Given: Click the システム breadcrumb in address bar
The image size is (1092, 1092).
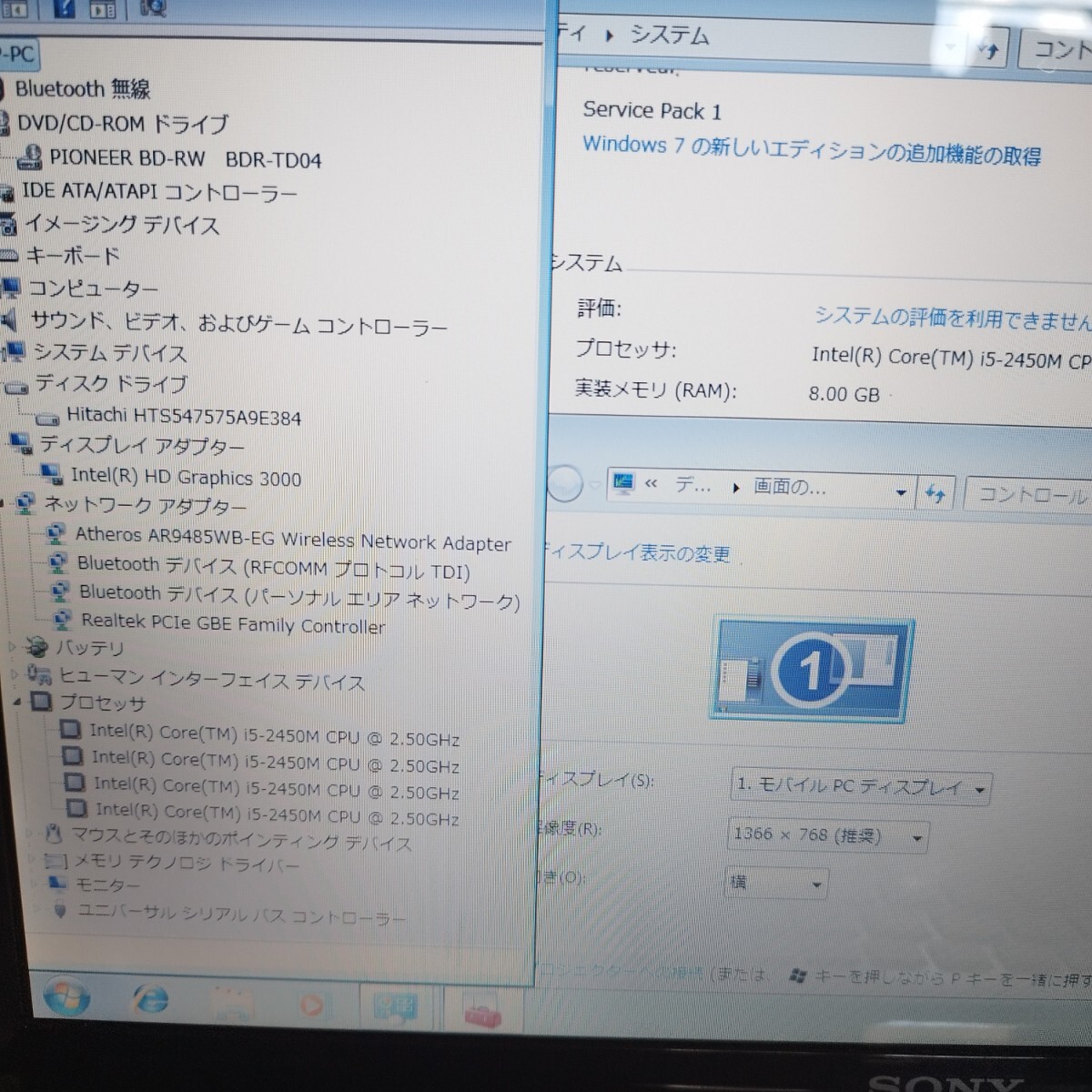Looking at the screenshot, I should tap(669, 35).
